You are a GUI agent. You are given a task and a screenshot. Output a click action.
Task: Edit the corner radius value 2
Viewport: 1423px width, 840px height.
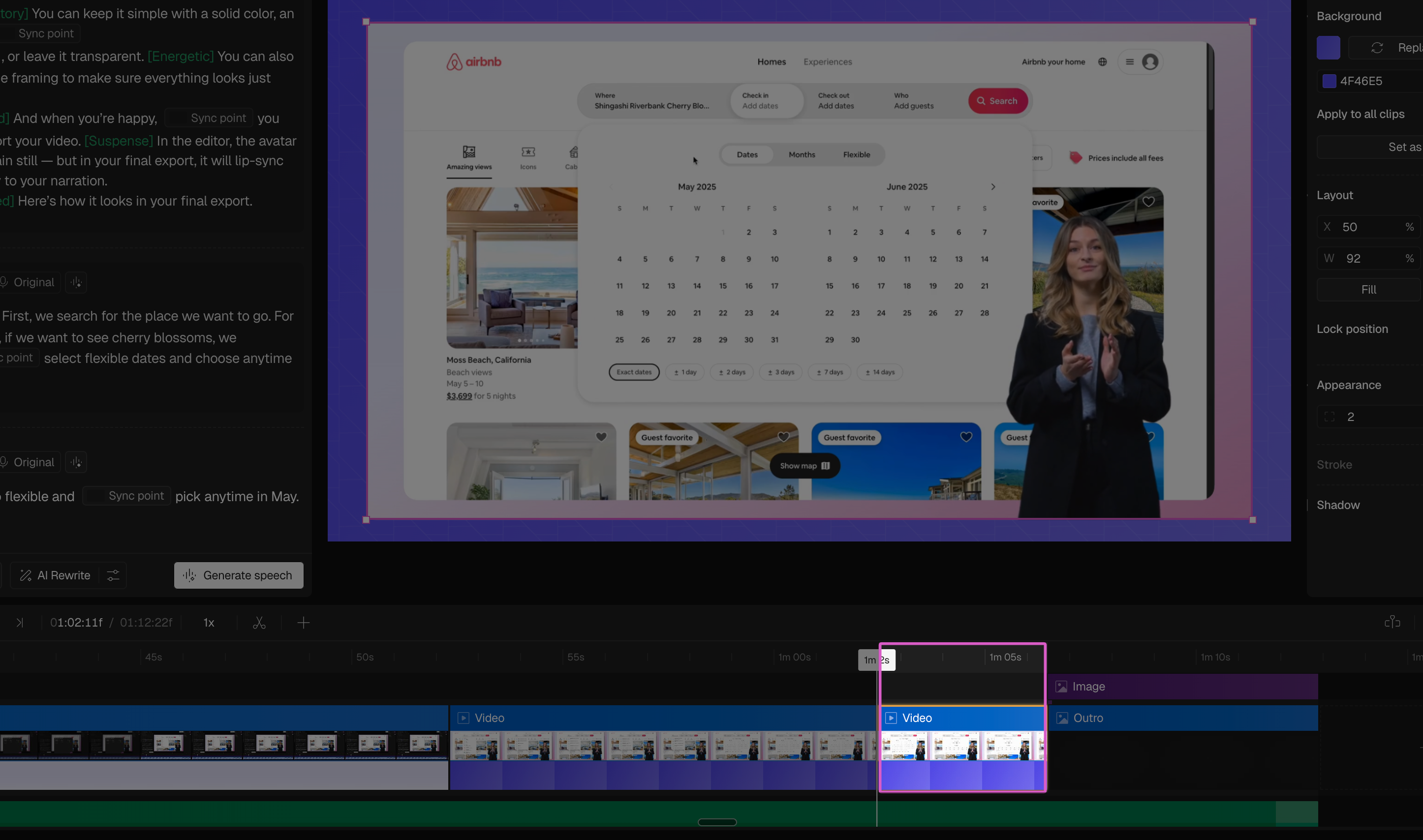coord(1369,417)
